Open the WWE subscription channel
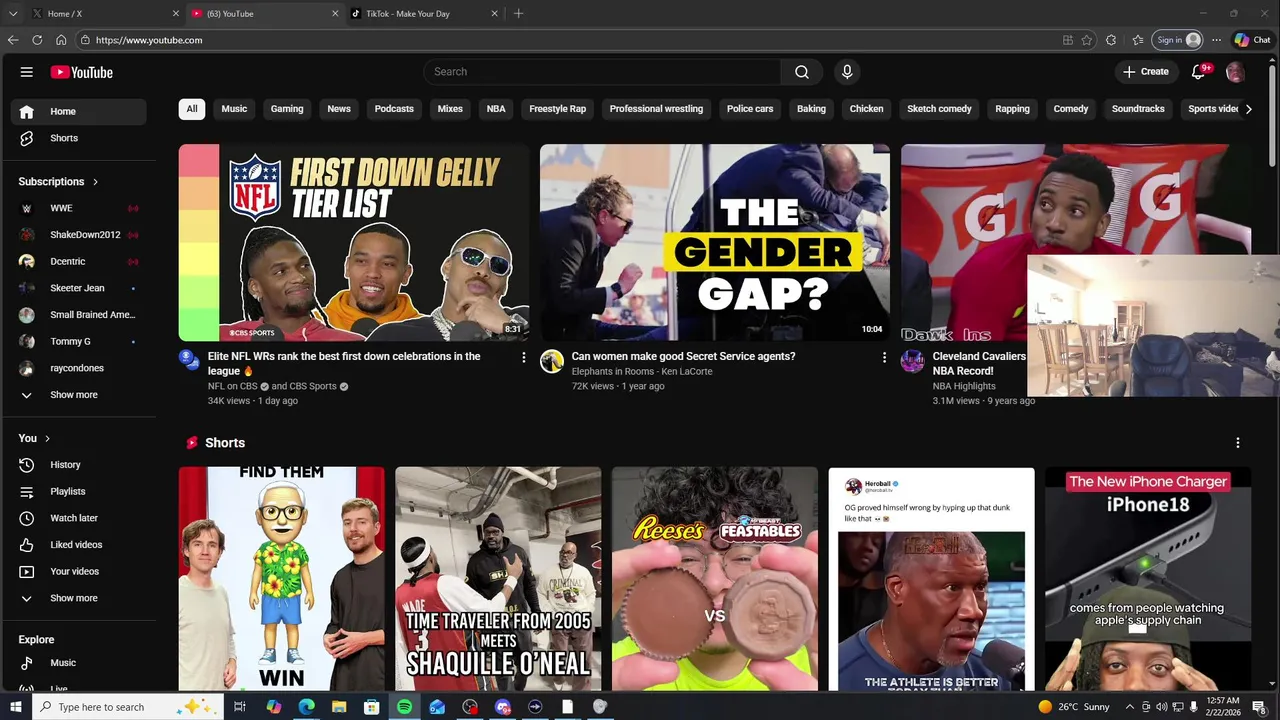Image resolution: width=1280 pixels, height=720 pixels. click(78, 208)
